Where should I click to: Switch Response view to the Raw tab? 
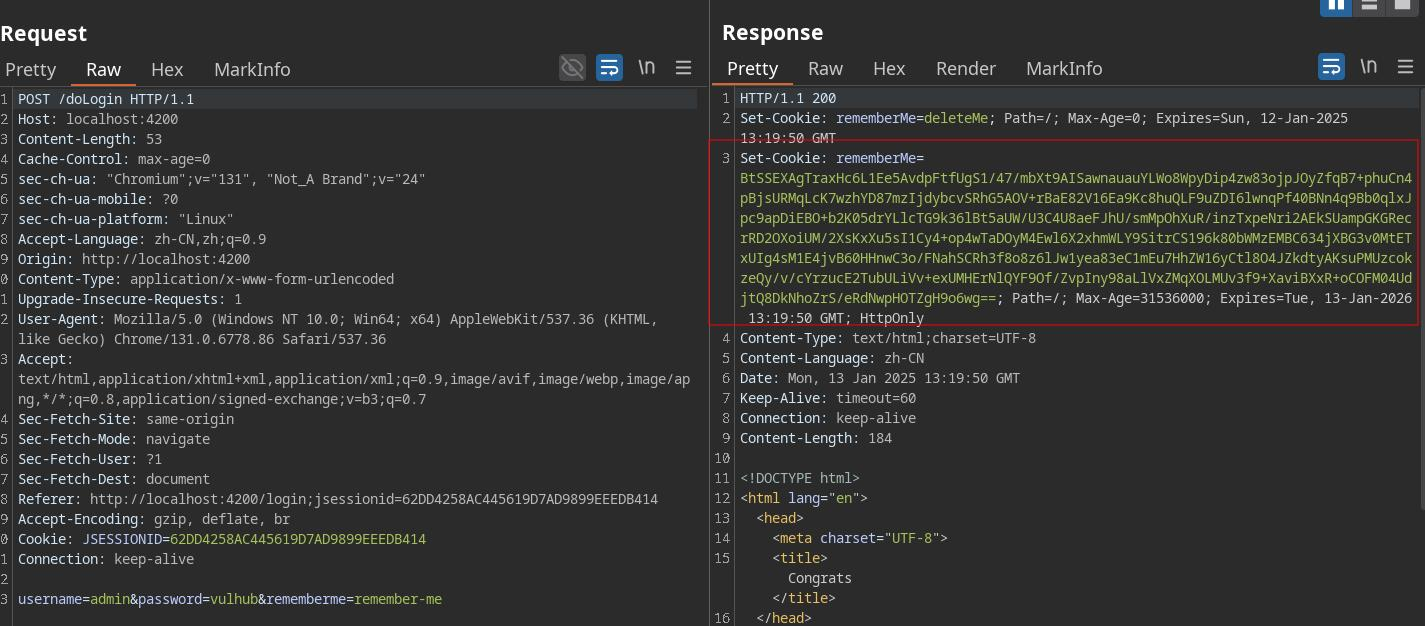(825, 68)
